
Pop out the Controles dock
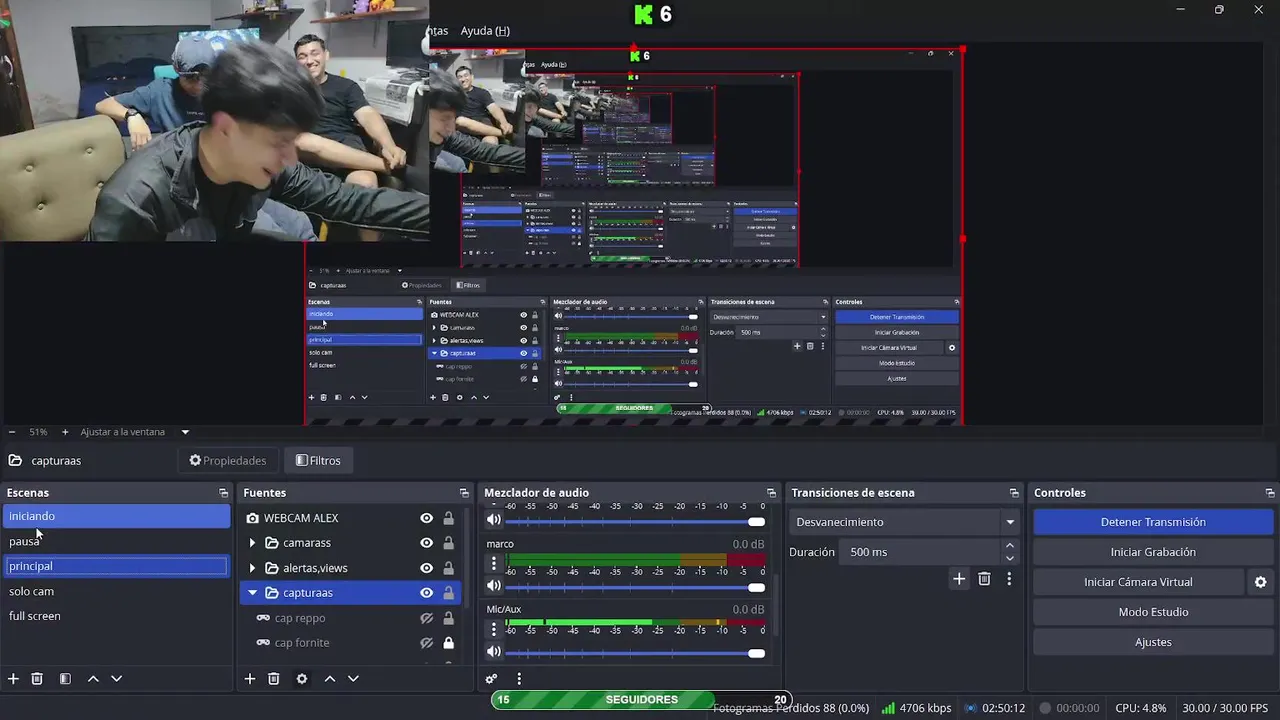[x=1270, y=493]
